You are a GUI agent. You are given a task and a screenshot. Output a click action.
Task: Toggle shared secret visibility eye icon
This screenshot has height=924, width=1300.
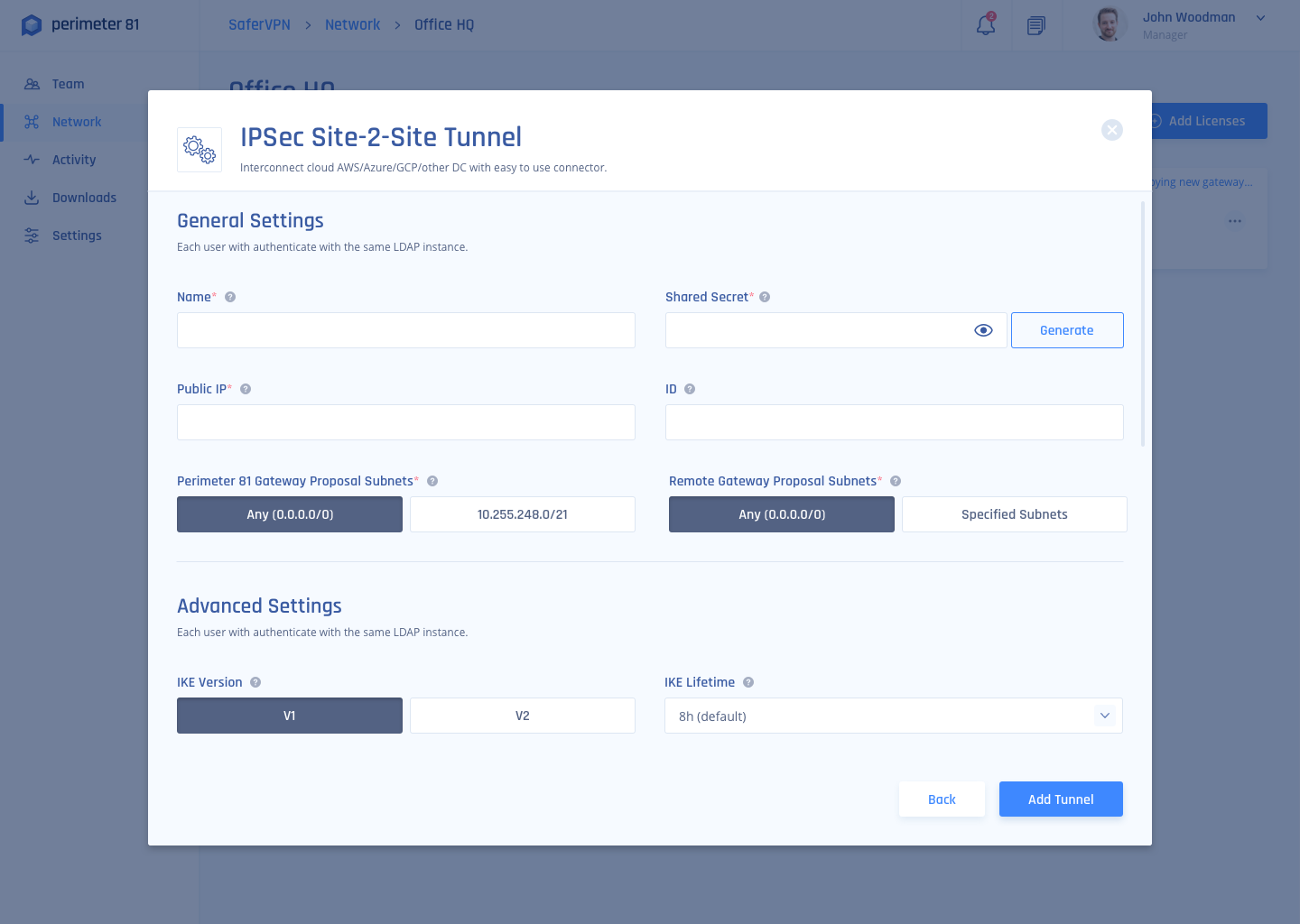pyautogui.click(x=984, y=330)
